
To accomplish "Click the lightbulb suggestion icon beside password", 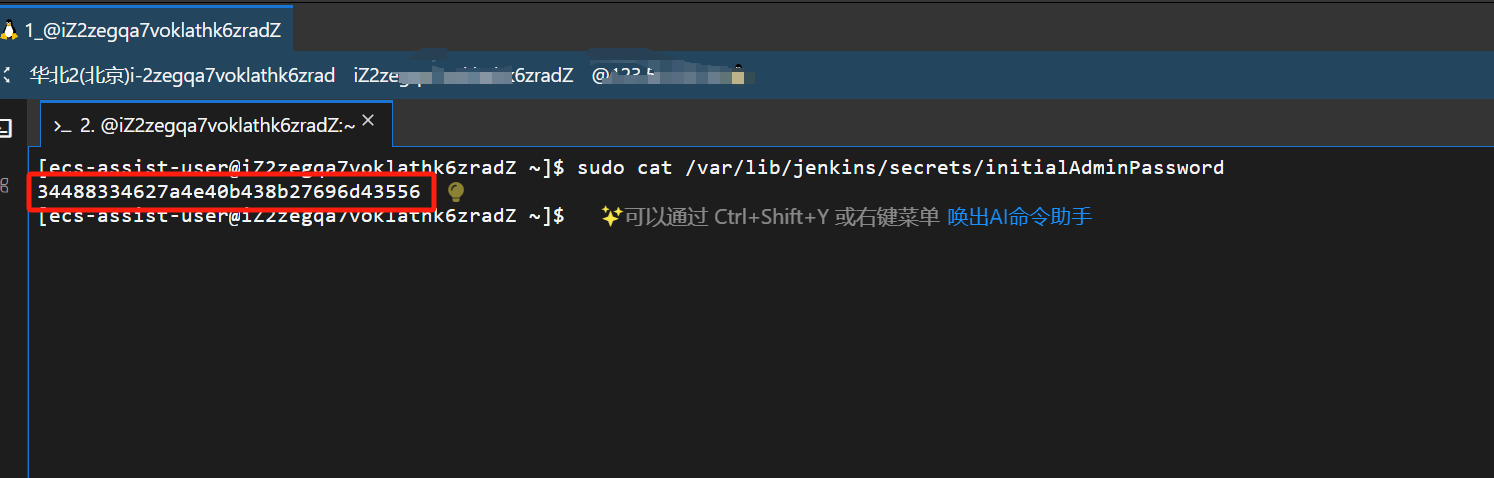I will (456, 191).
